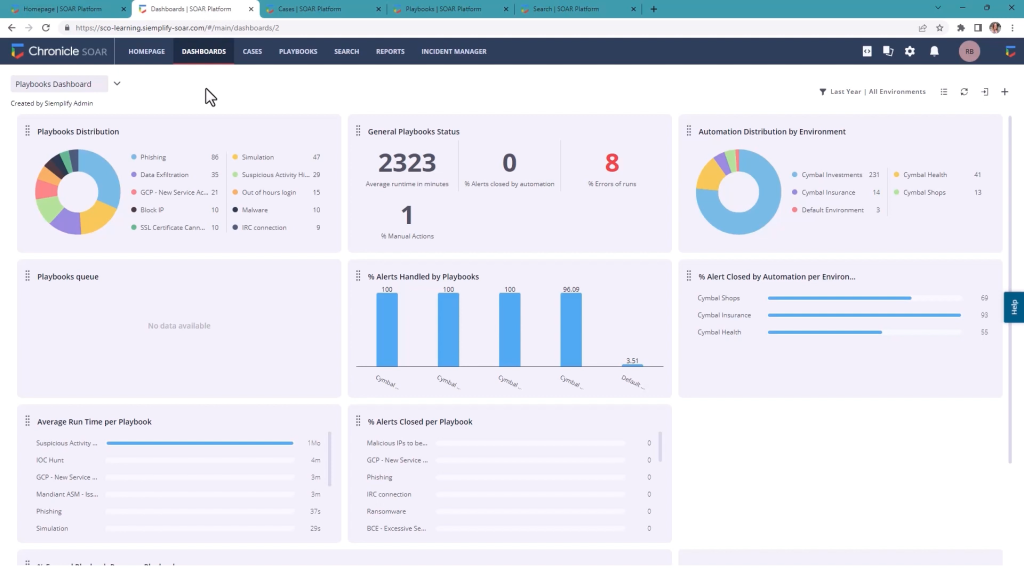The height and width of the screenshot is (576, 1024).
Task: Open the share page icon in address bar
Action: [x=923, y=28]
